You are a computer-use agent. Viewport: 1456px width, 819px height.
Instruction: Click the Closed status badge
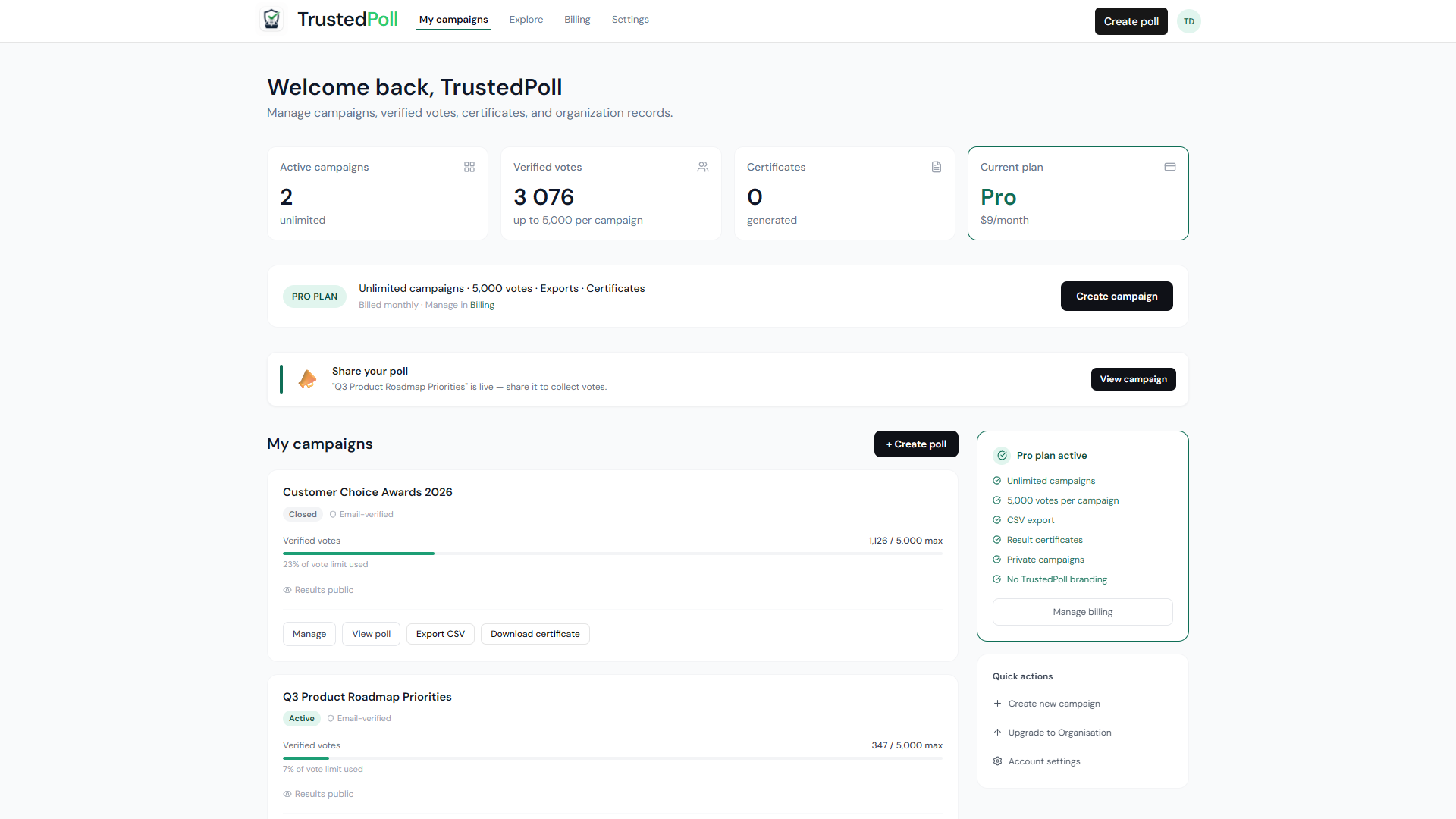(x=303, y=514)
